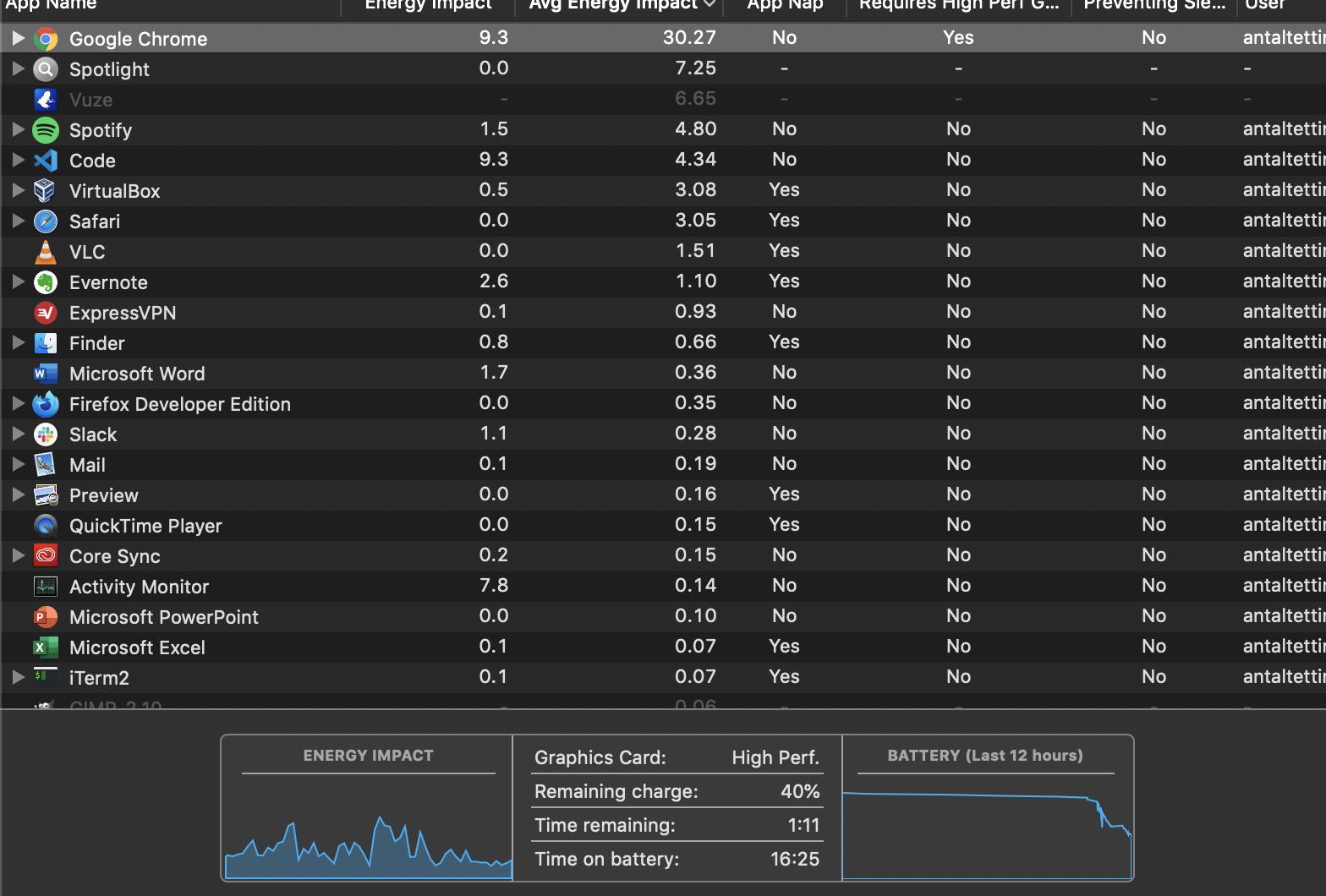This screenshot has height=896, width=1326.
Task: Click the QuickTime Player icon
Action: pos(46,526)
